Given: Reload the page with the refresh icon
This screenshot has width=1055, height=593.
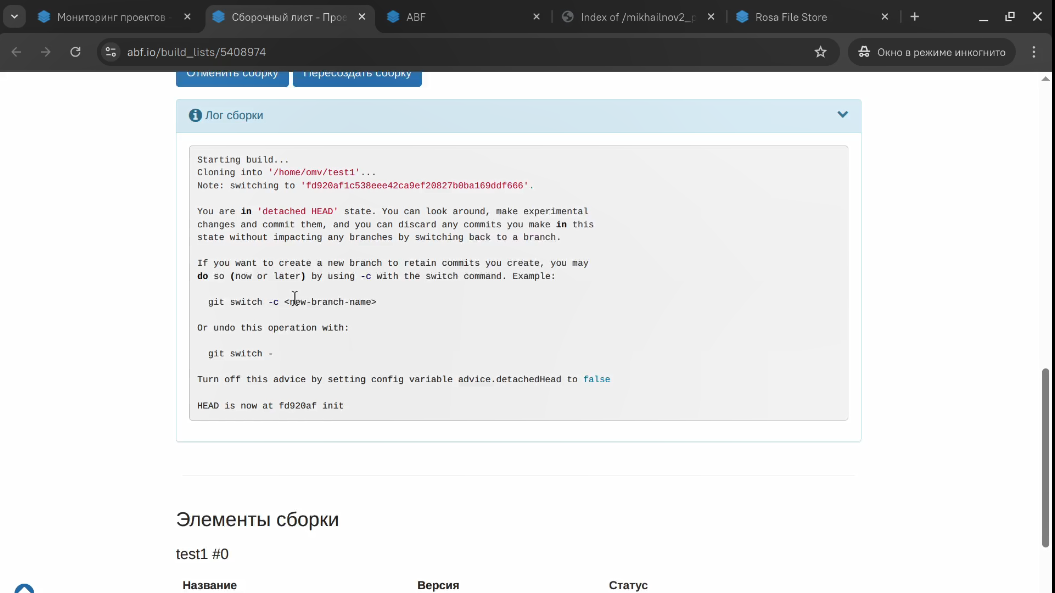Looking at the screenshot, I should click(x=75, y=52).
